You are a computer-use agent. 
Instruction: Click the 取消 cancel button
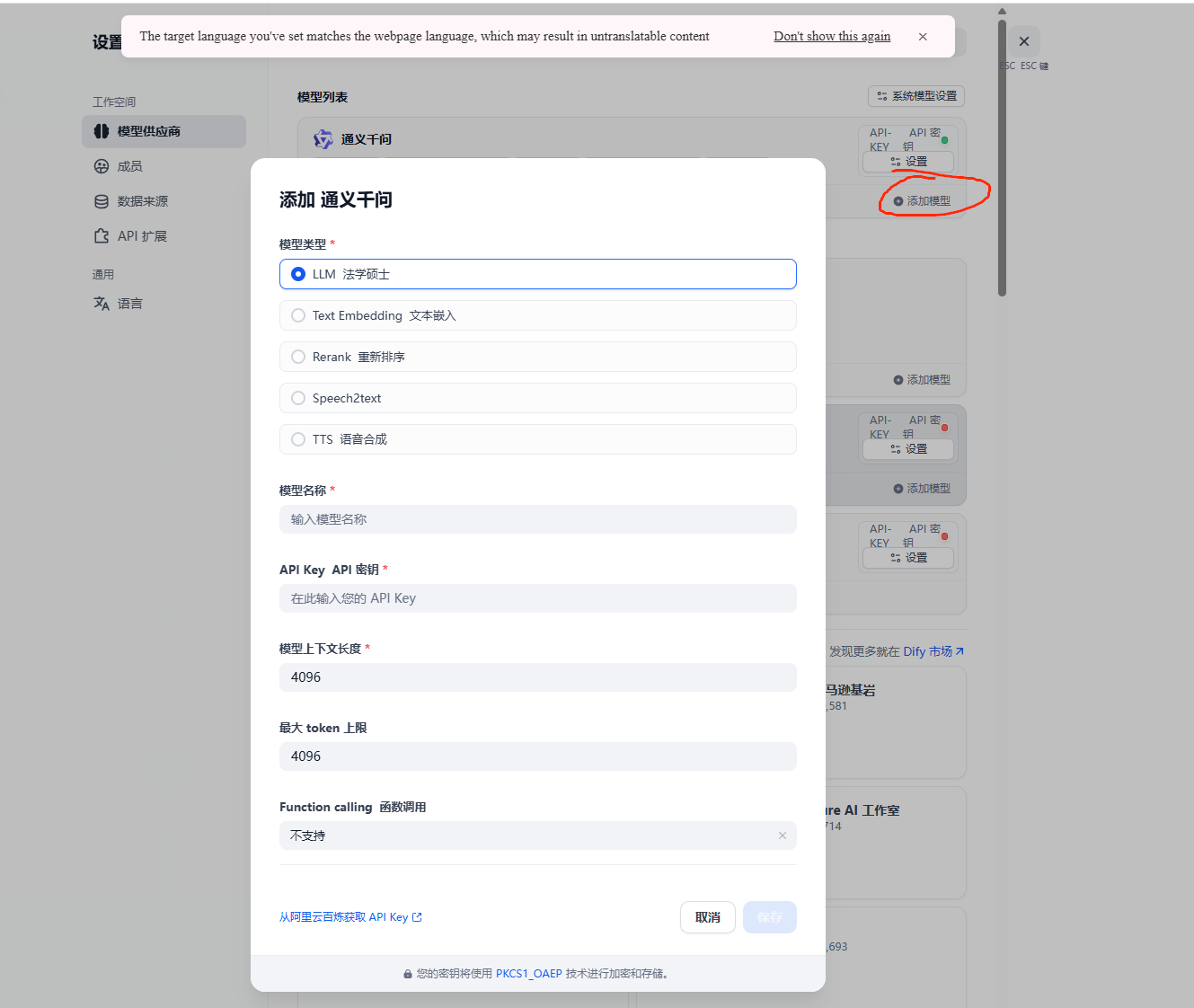click(708, 917)
